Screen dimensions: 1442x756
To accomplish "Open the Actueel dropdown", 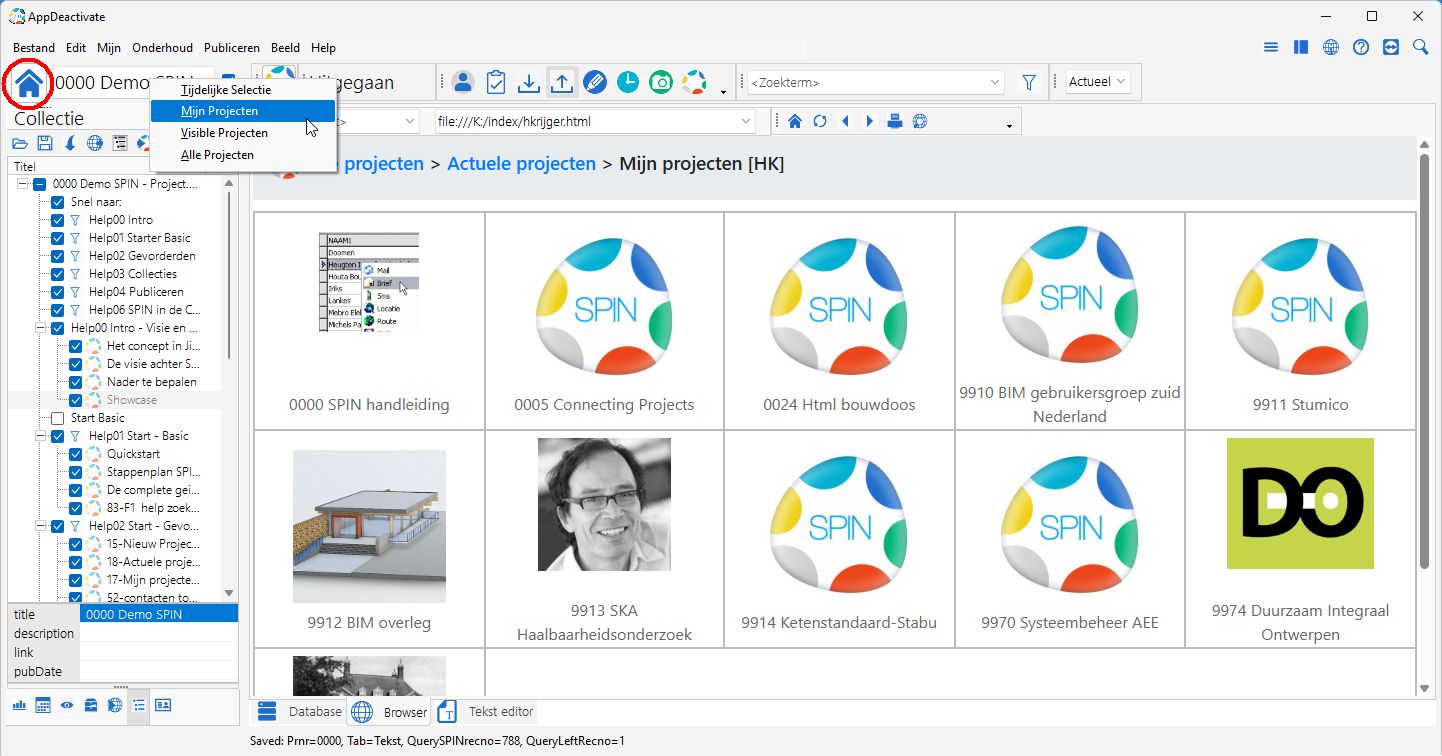I will click(x=1098, y=82).
